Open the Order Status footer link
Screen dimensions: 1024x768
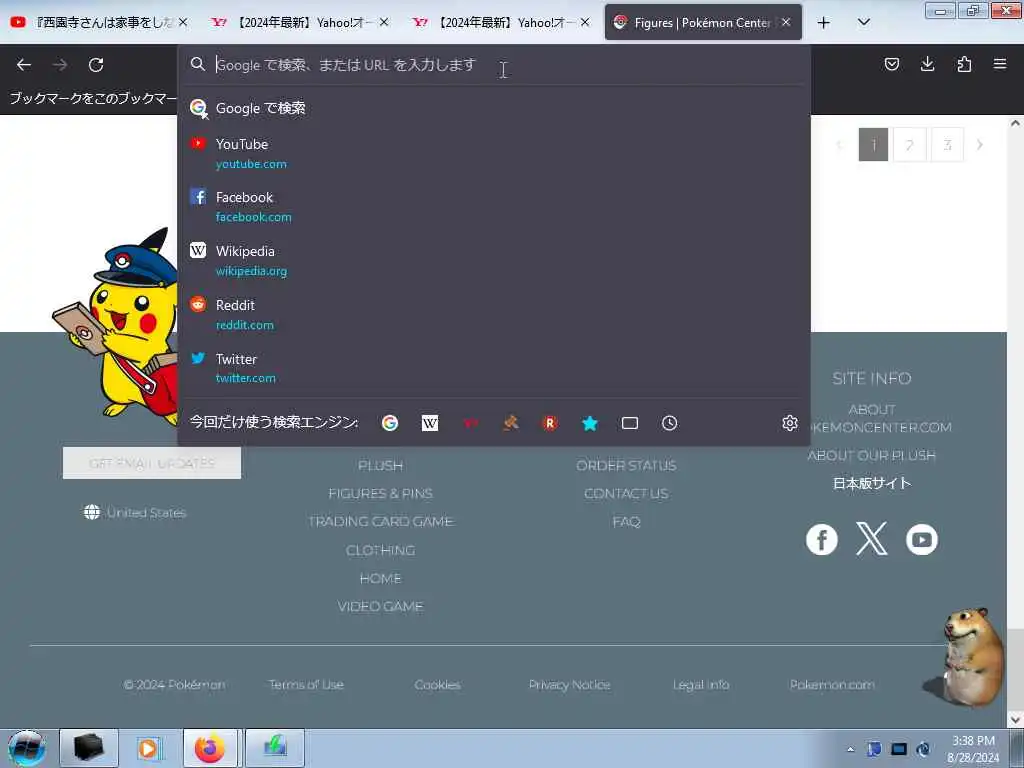626,466
